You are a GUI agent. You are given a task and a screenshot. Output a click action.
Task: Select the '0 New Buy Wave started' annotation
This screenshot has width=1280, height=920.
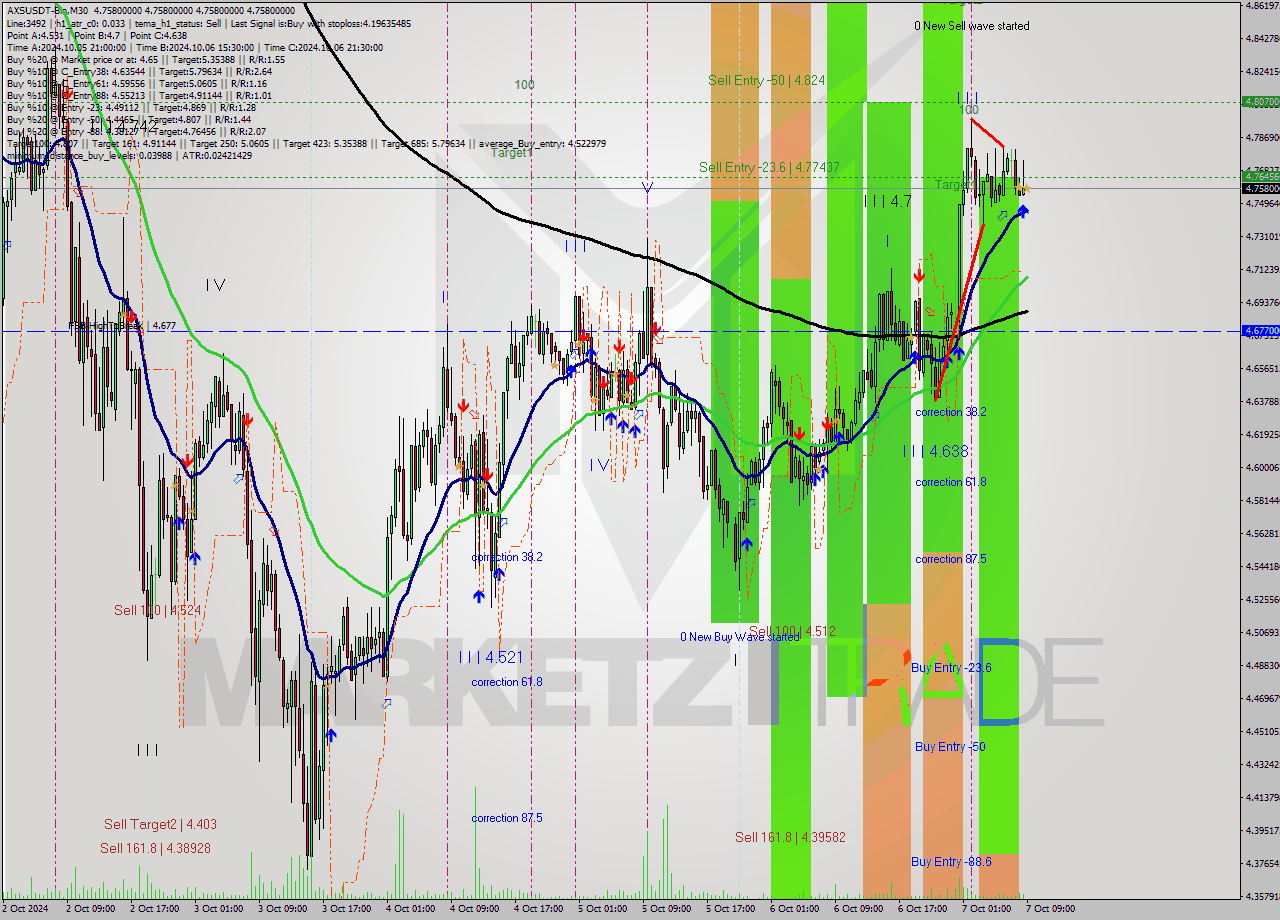pyautogui.click(x=740, y=637)
